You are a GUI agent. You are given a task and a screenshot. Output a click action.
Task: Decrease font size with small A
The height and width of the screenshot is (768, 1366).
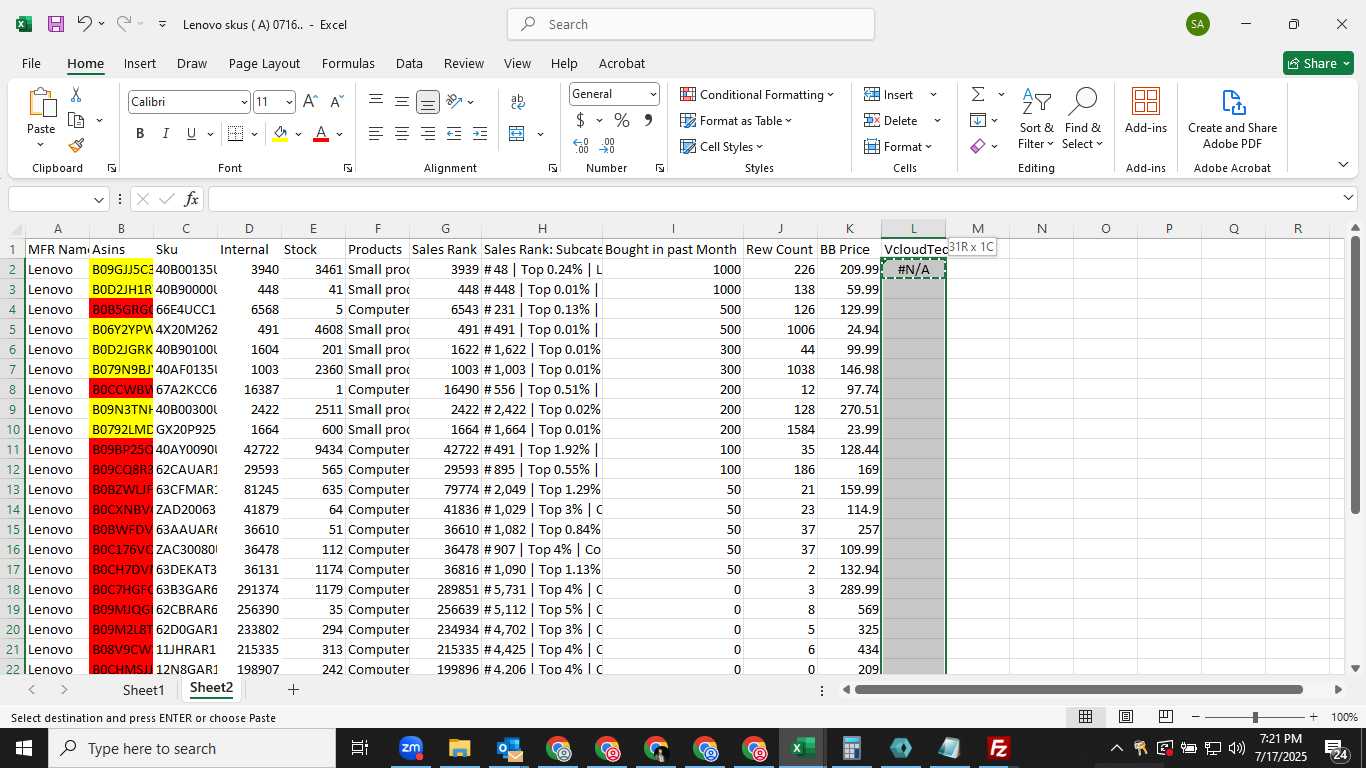[x=336, y=102]
